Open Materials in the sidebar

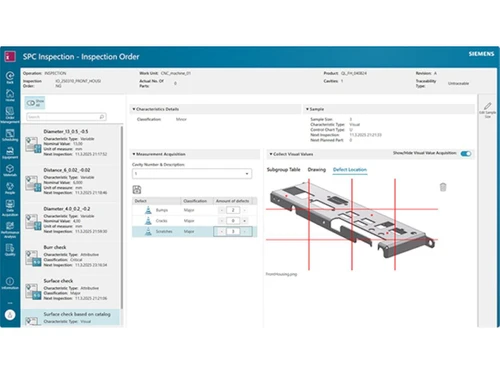pyautogui.click(x=10, y=170)
